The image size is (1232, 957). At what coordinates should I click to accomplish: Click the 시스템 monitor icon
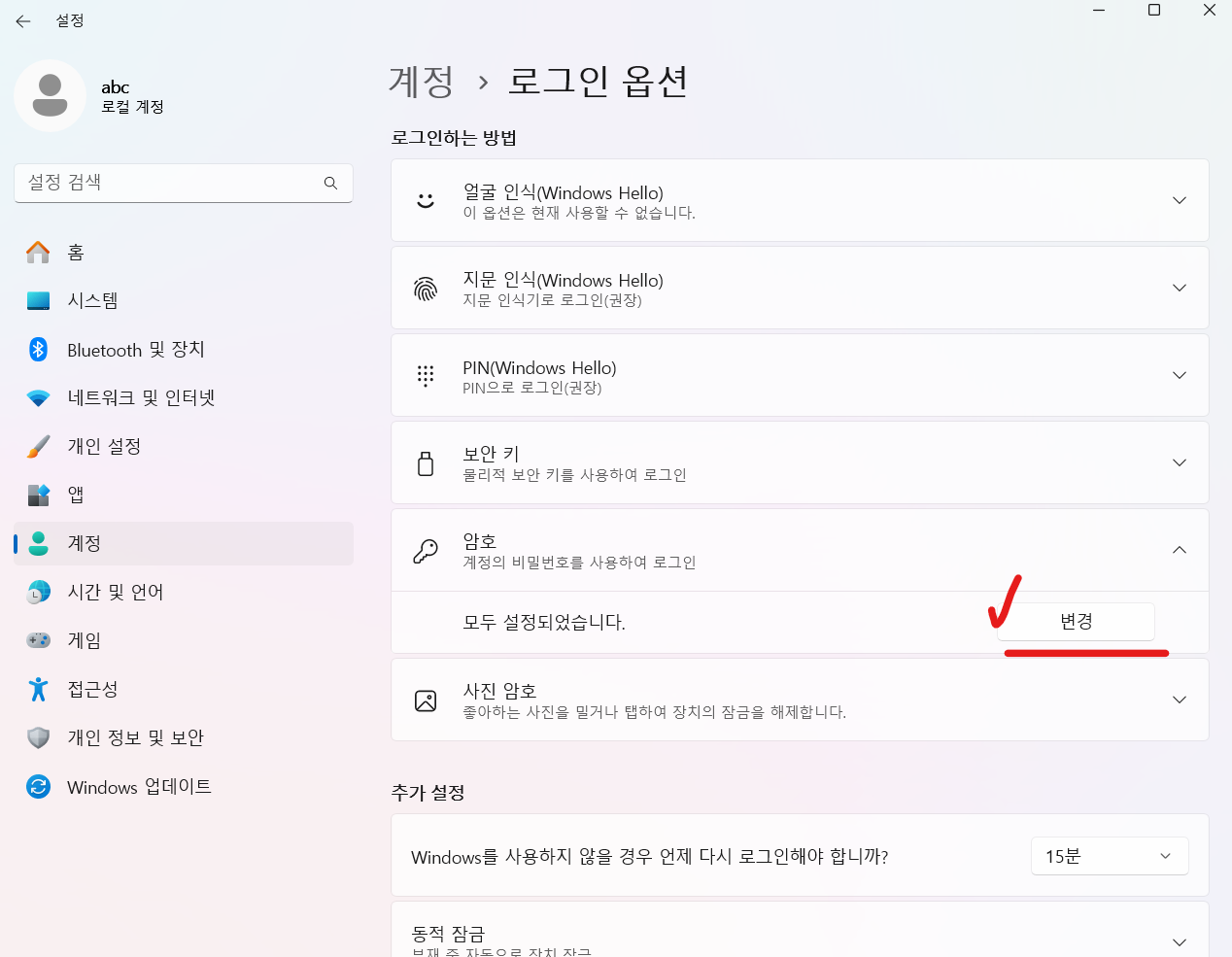point(38,301)
